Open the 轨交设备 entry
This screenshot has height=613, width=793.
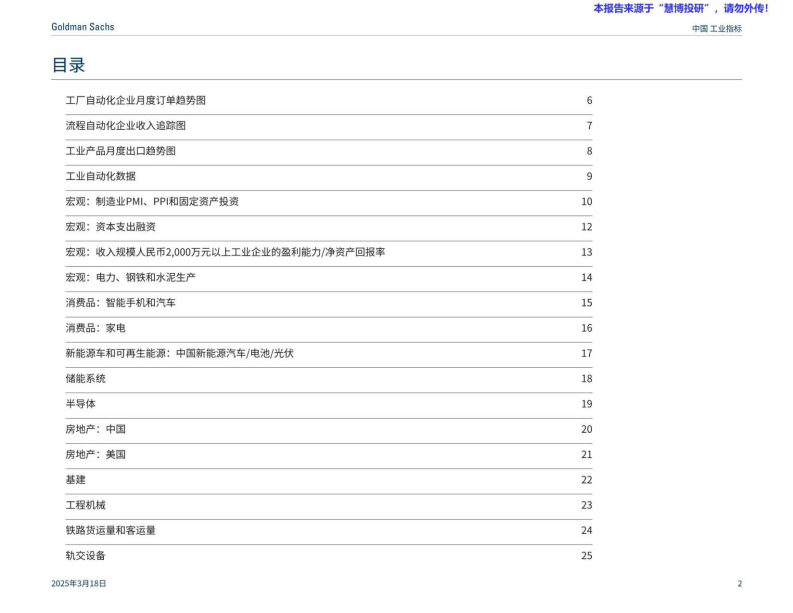(85, 555)
